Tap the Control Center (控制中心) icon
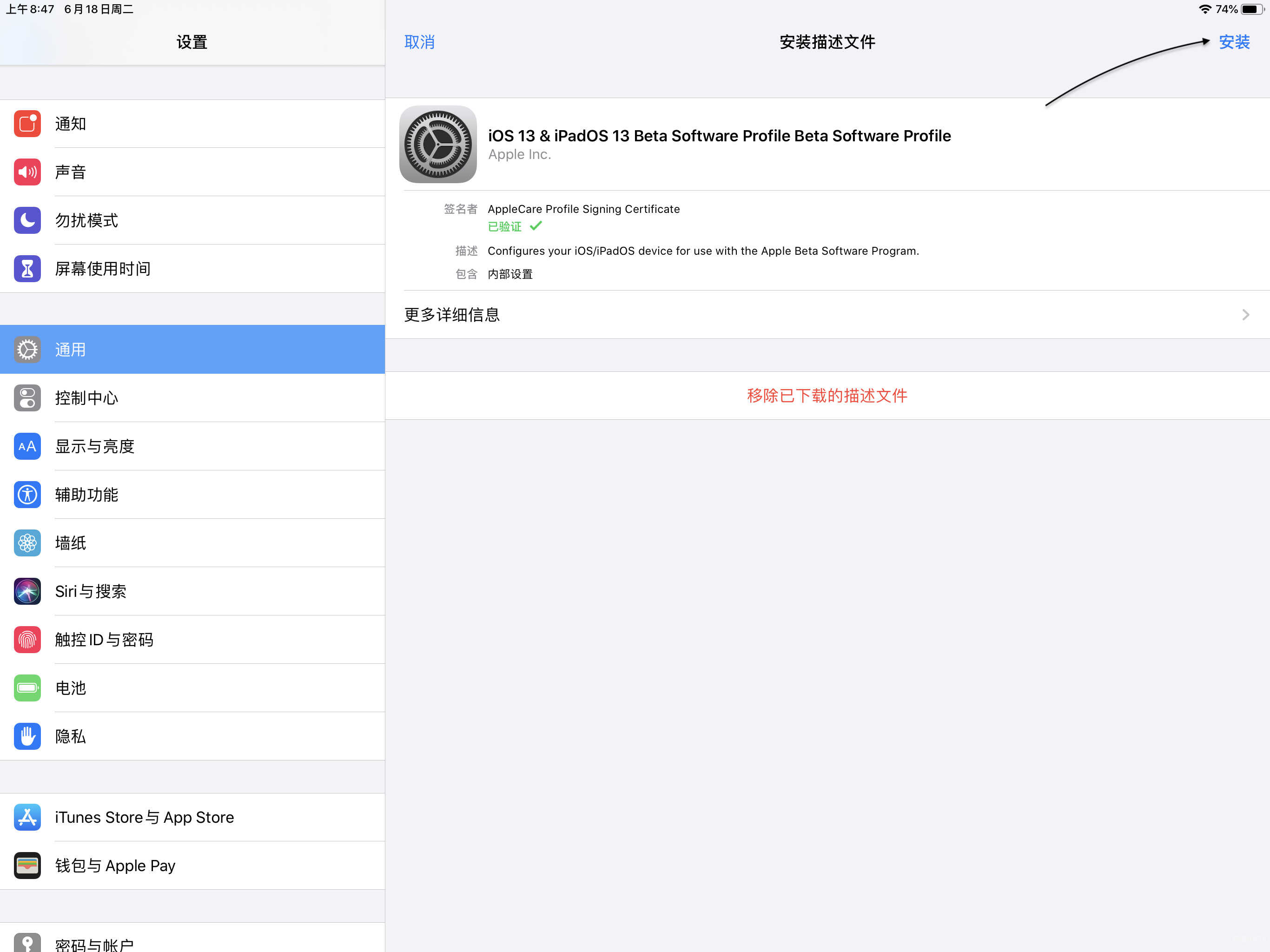This screenshot has width=1270, height=952. click(x=27, y=398)
